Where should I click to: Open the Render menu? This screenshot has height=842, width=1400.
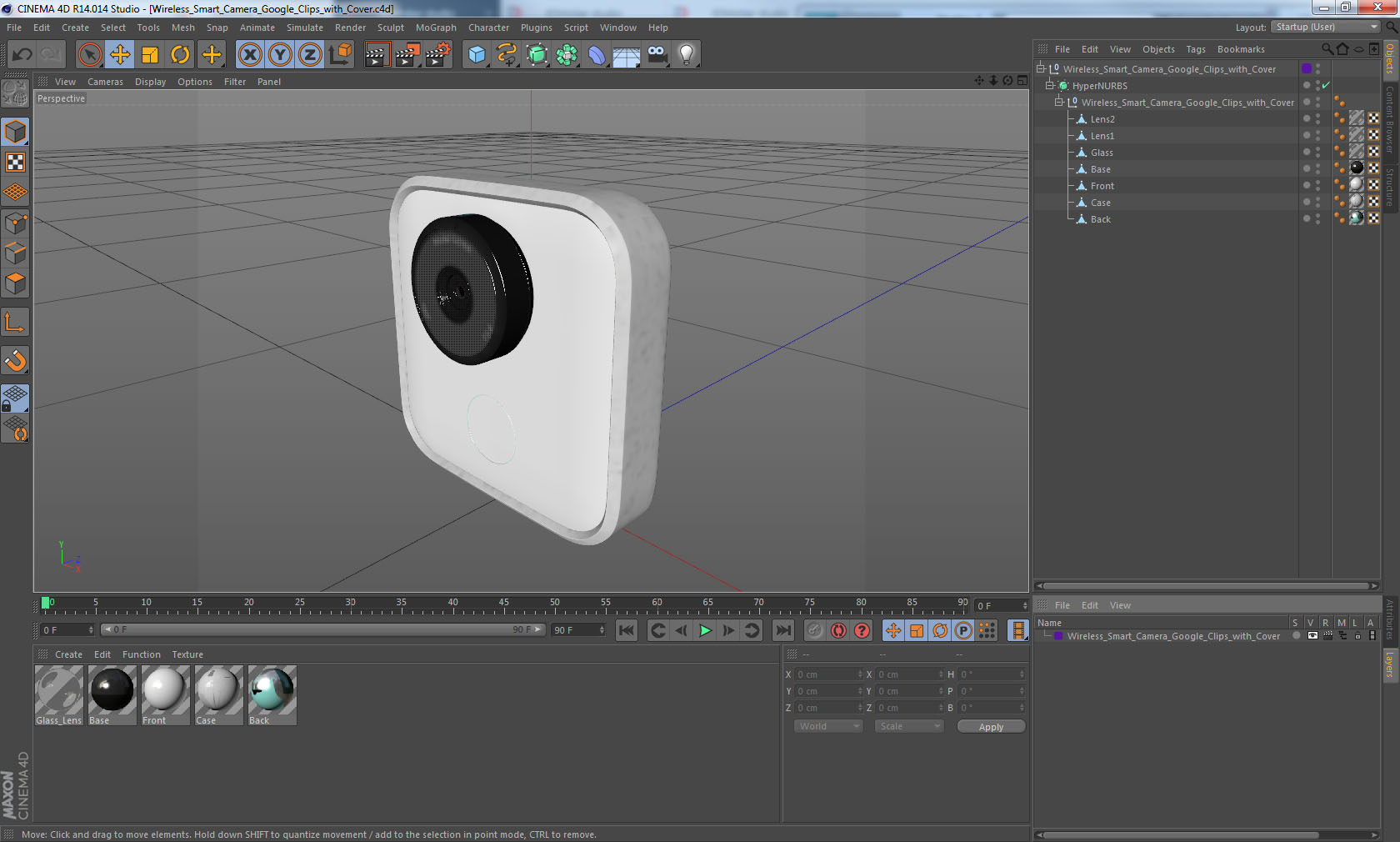click(350, 28)
